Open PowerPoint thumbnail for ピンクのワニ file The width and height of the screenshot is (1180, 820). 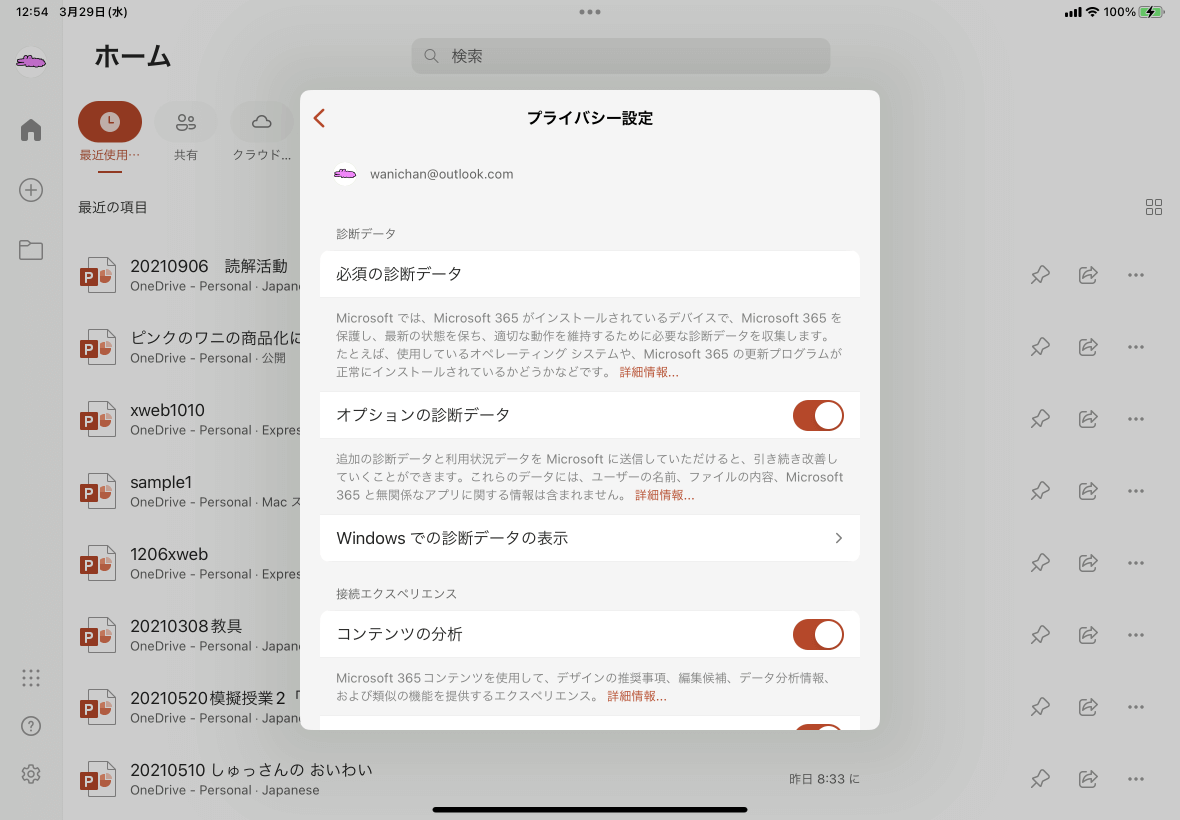point(98,348)
